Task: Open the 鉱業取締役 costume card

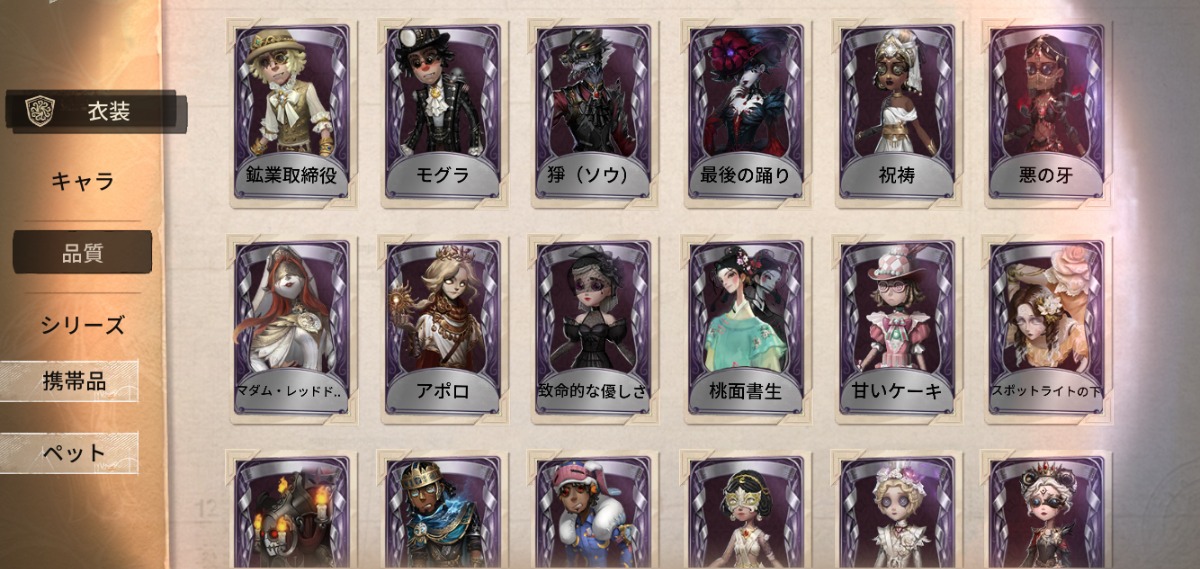Action: click(290, 112)
